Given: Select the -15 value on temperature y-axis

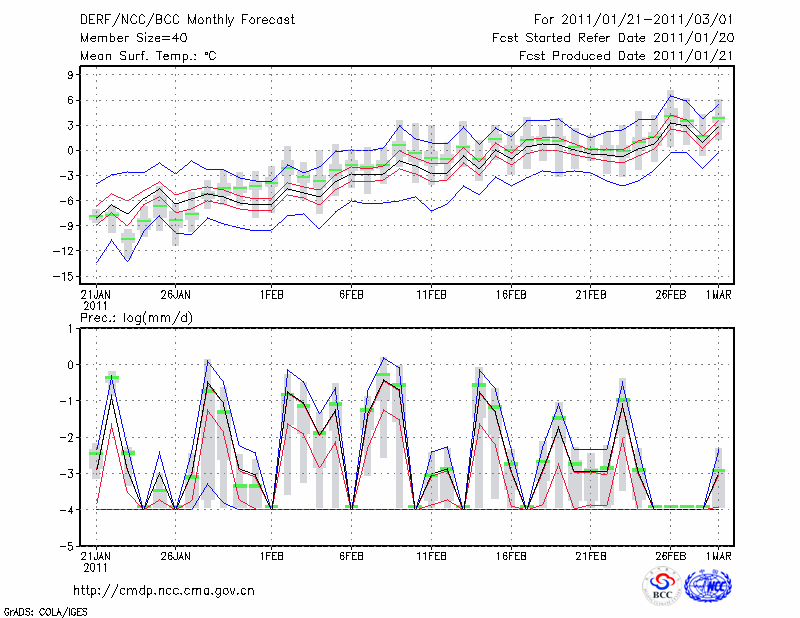Looking at the screenshot, I should [x=67, y=276].
